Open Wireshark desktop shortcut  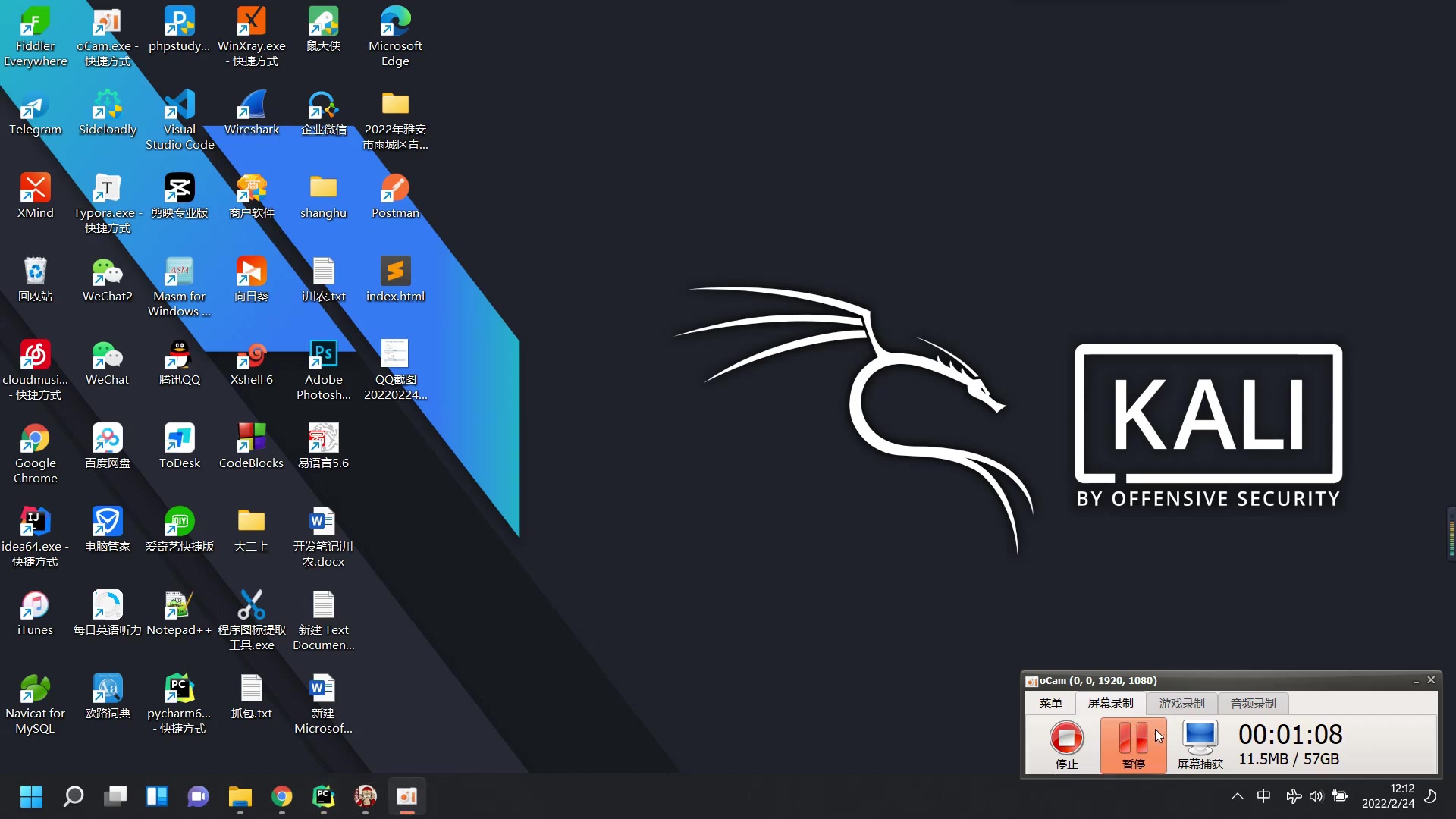[x=251, y=112]
